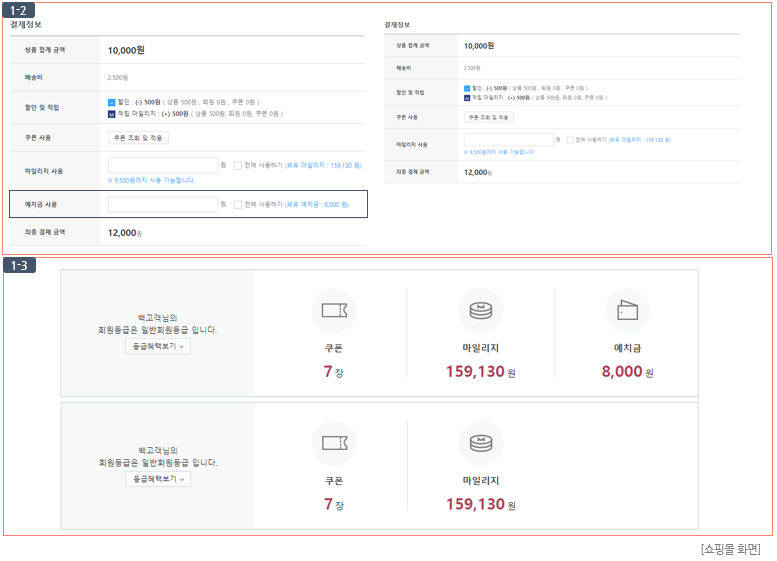
Task: Click the 마일리지 사용 input field in the left panel
Action: (162, 165)
